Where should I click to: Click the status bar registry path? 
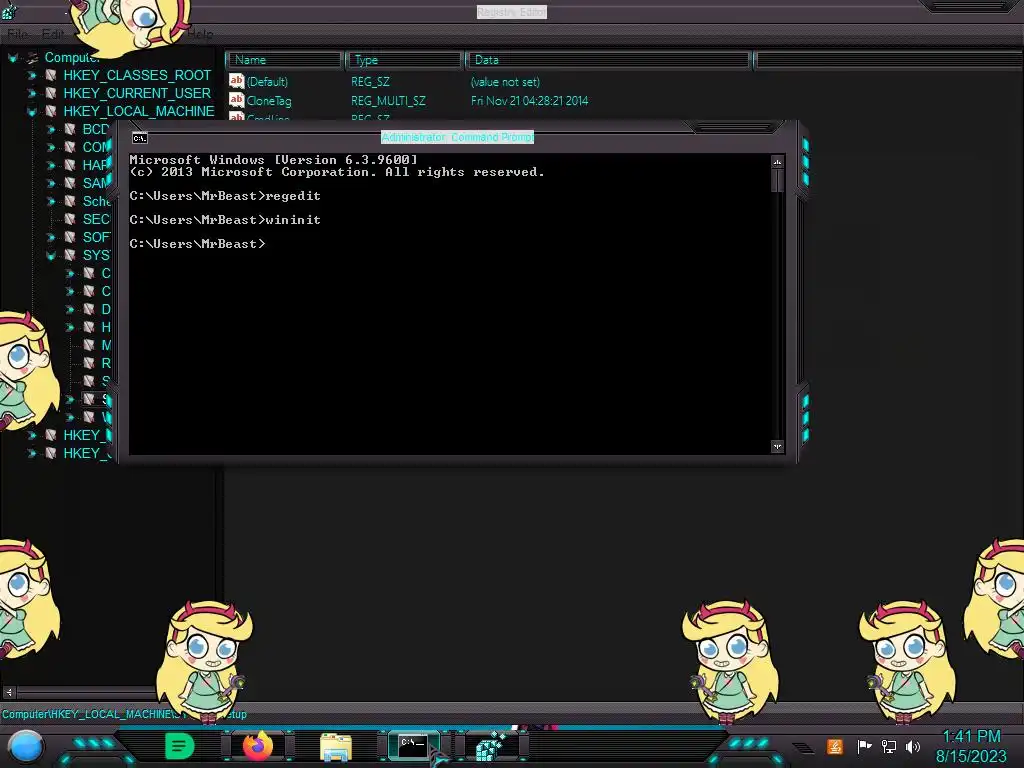coord(124,714)
